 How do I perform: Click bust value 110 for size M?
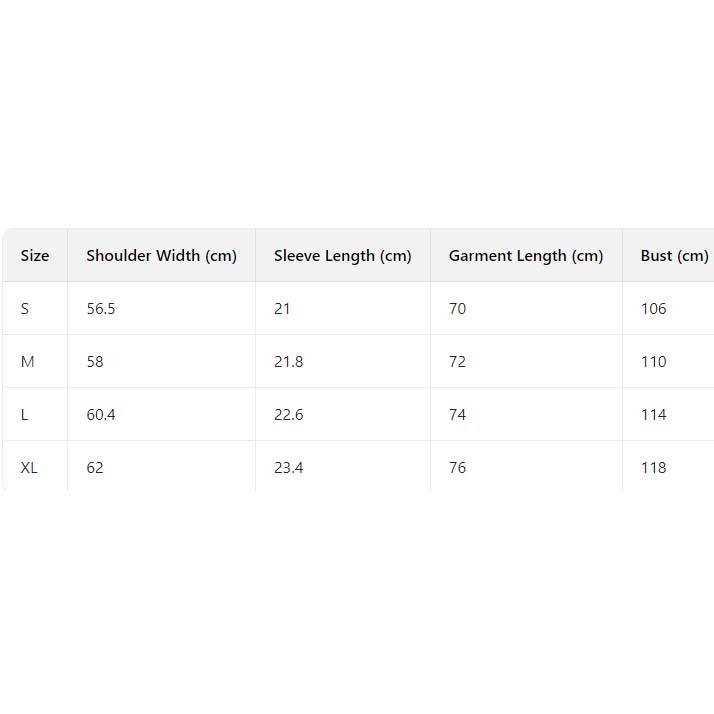pos(653,362)
